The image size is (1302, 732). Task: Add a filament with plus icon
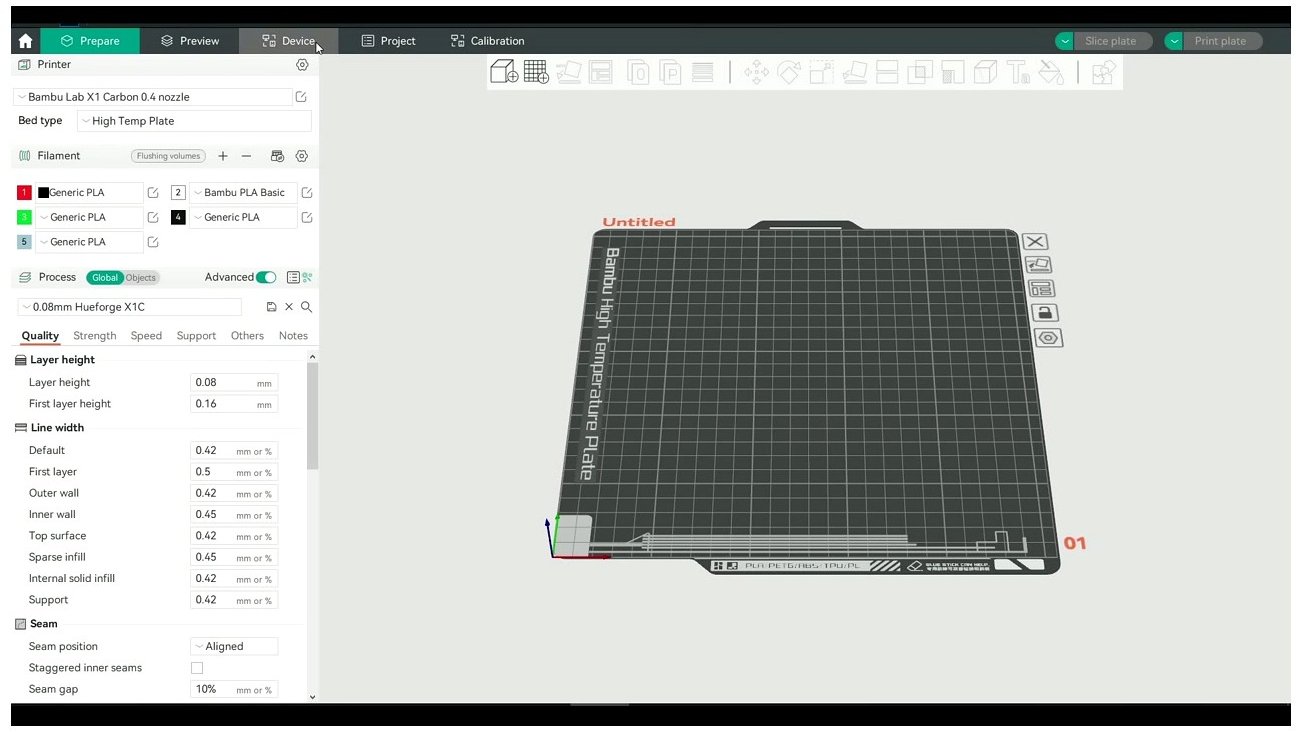pos(223,156)
